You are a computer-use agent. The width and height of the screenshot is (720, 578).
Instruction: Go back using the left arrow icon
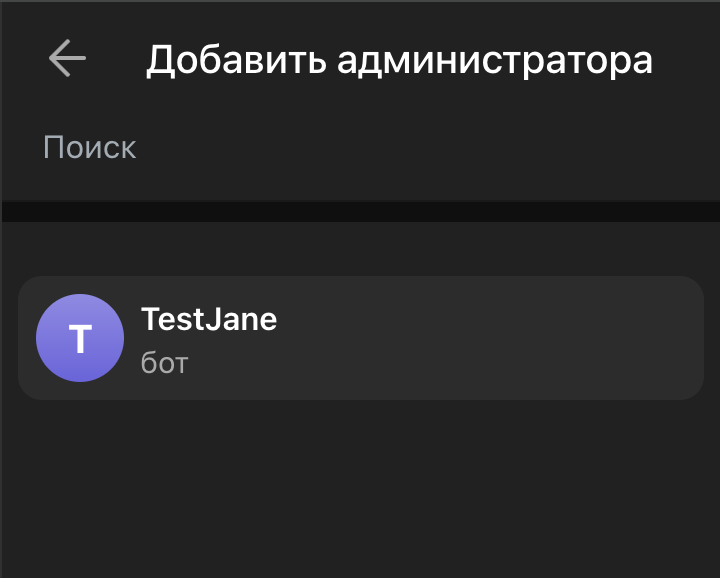[67, 58]
